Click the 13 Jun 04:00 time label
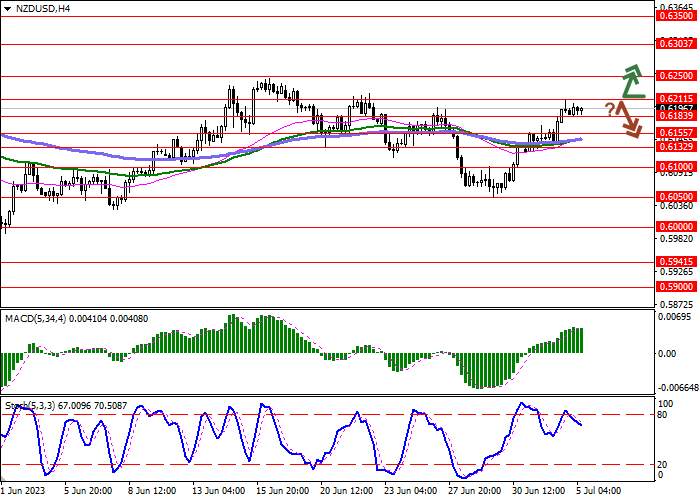Screen dimensions: 700x500 click(x=219, y=491)
